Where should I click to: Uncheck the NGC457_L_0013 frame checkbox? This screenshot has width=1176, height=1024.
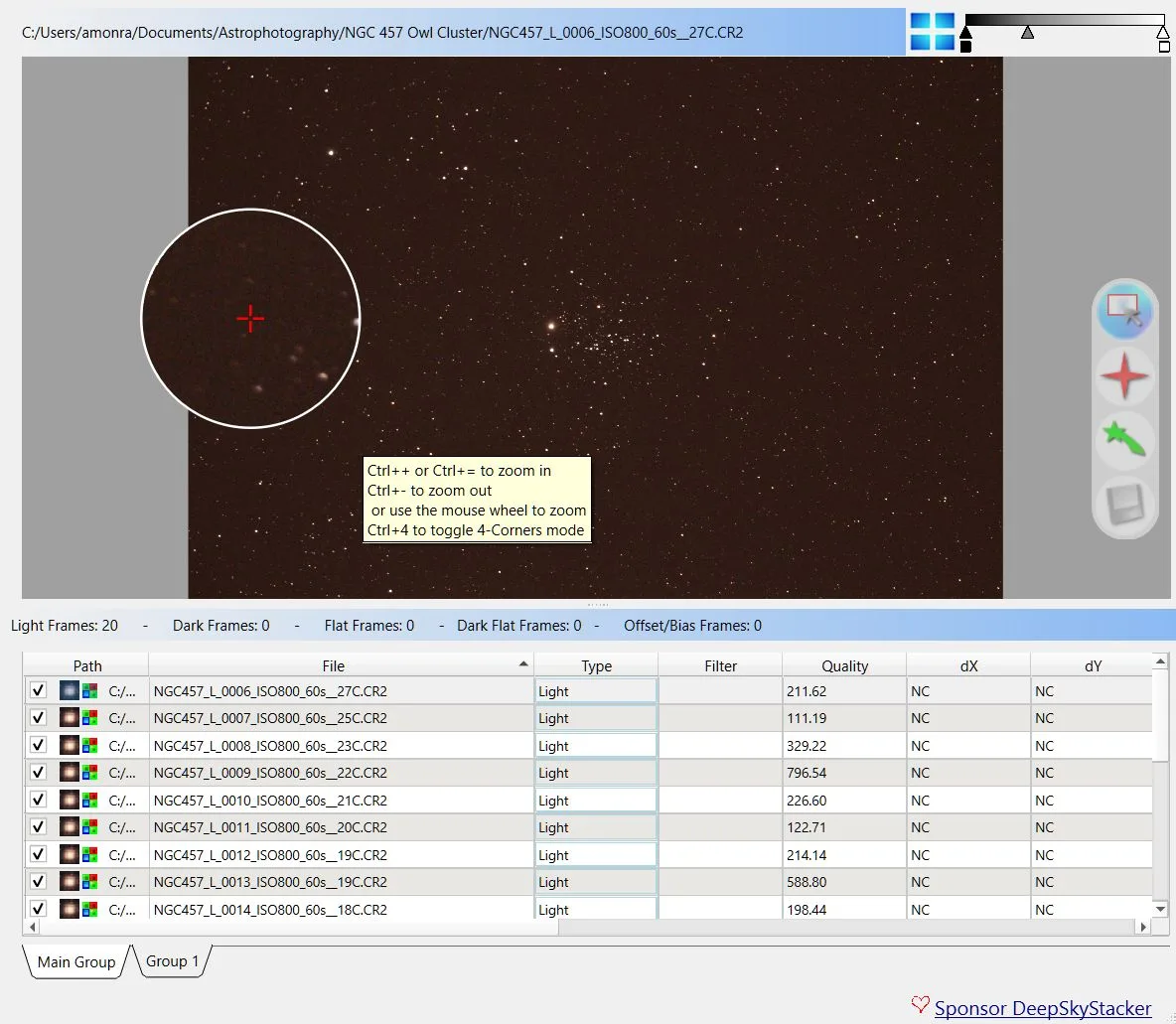39,881
